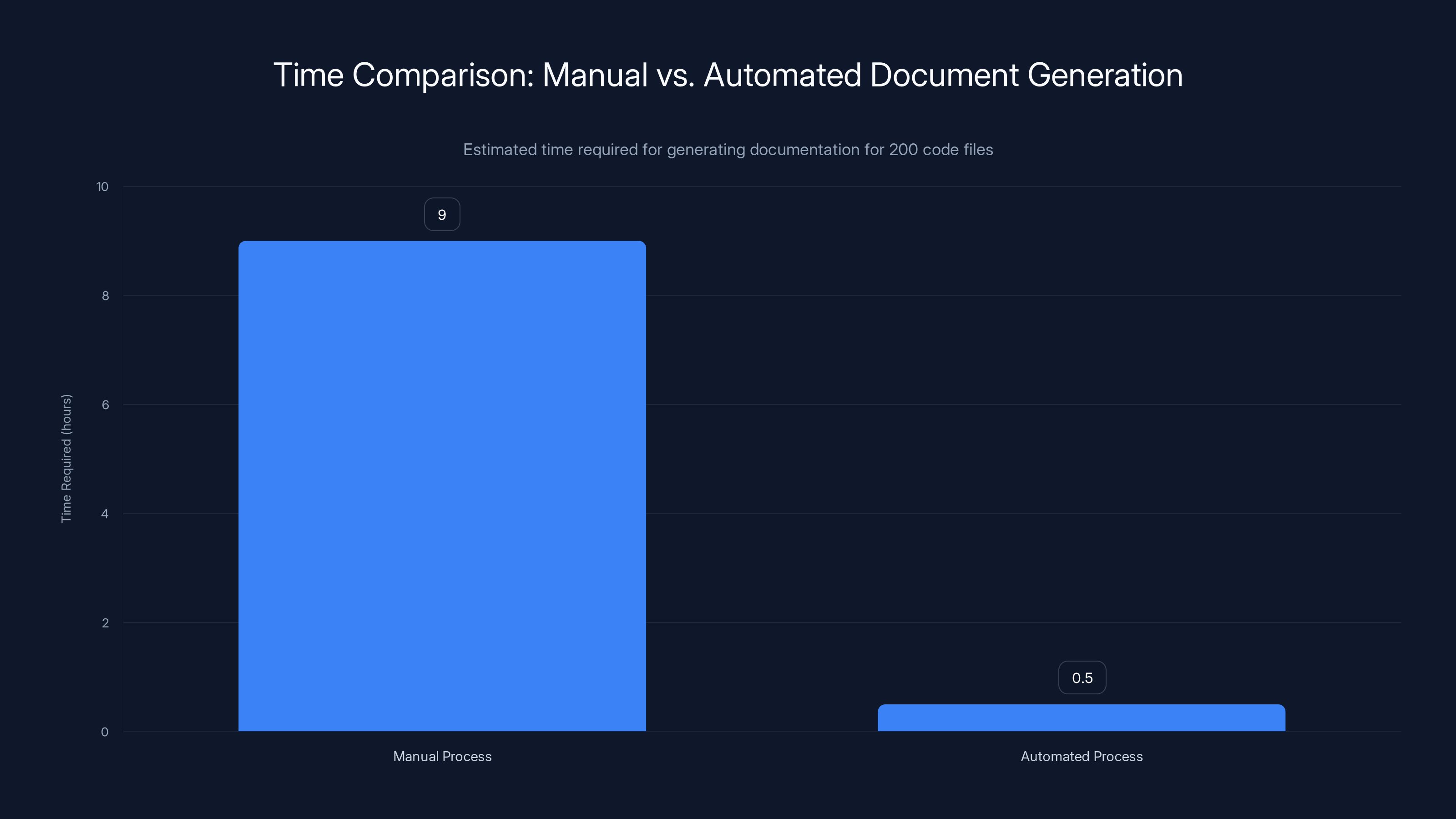Select the Automated Process axis label
1456x819 pixels.
(x=1082, y=756)
